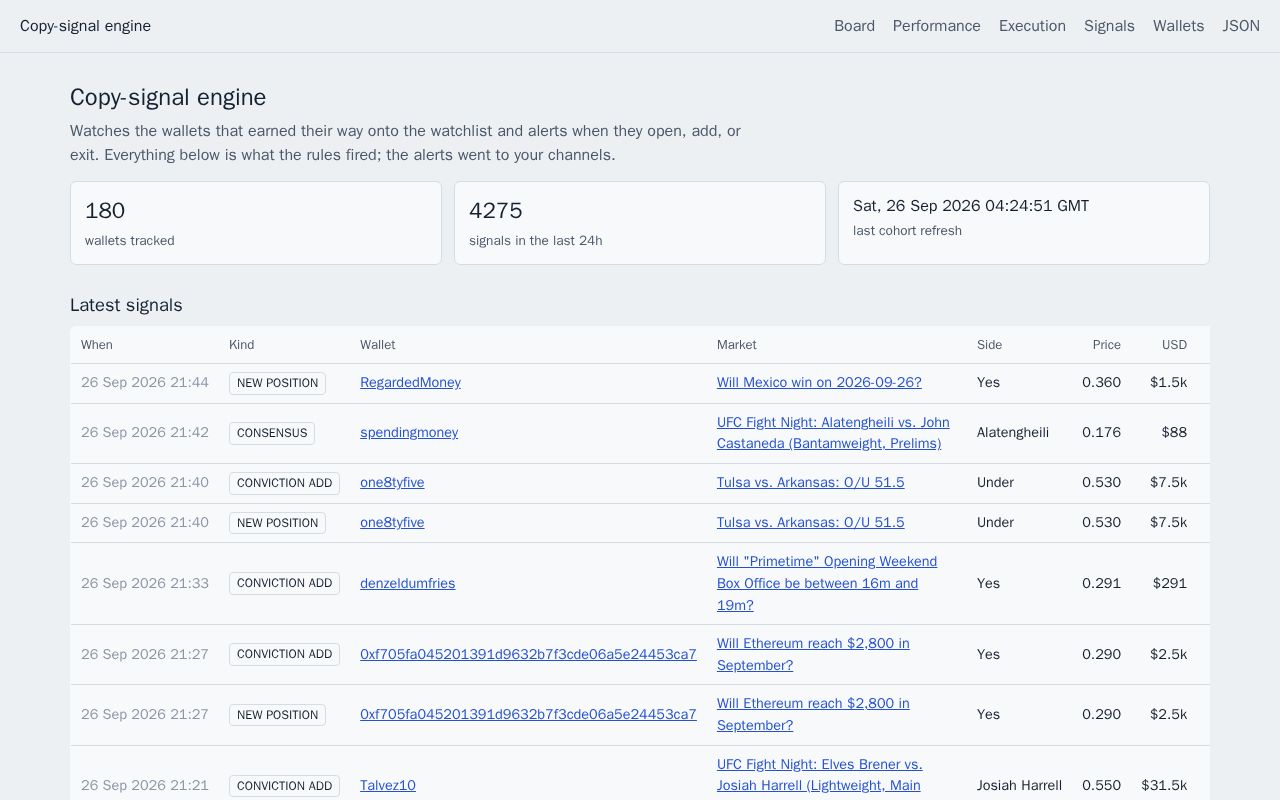This screenshot has width=1280, height=800.
Task: Click the Kind column header
Action: (242, 345)
